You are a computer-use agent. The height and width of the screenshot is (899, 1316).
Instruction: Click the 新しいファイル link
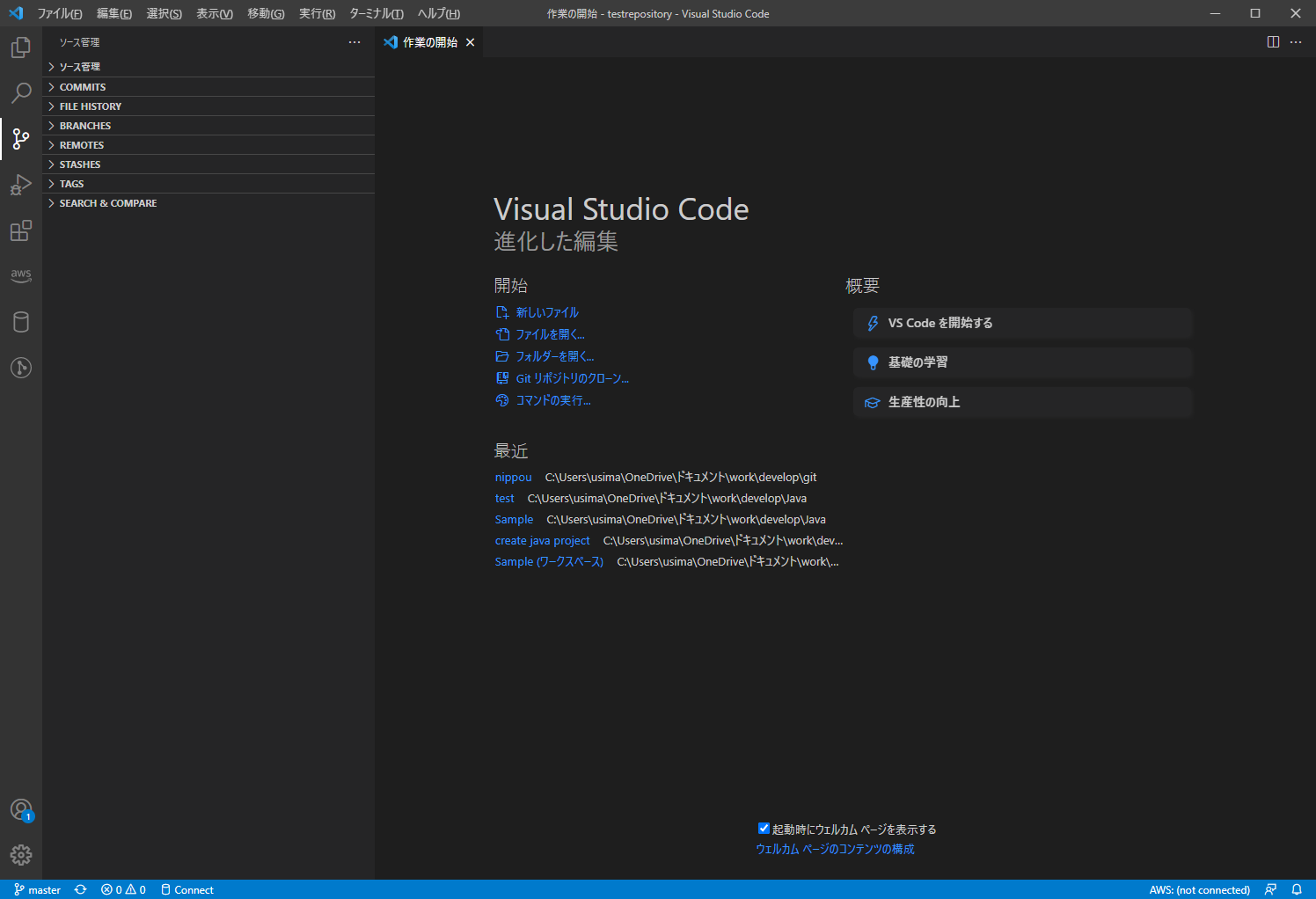pyautogui.click(x=546, y=312)
